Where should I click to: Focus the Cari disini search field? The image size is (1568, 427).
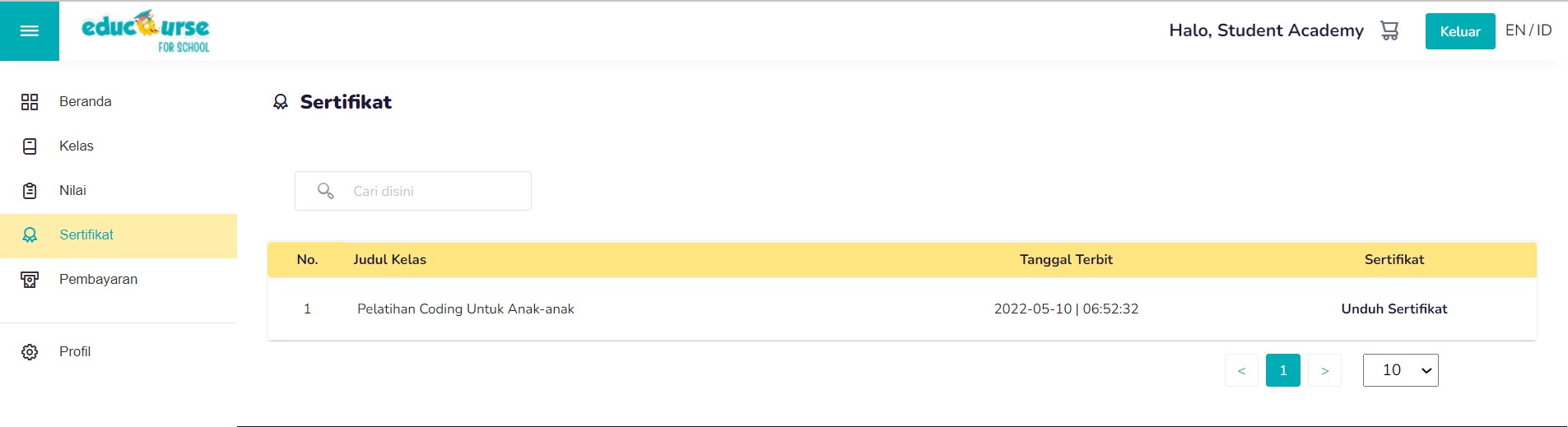pos(413,191)
